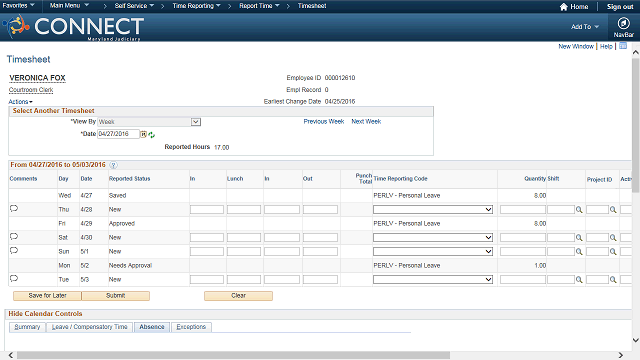
Task: Open the help icon beside the date range
Action: click(113, 165)
